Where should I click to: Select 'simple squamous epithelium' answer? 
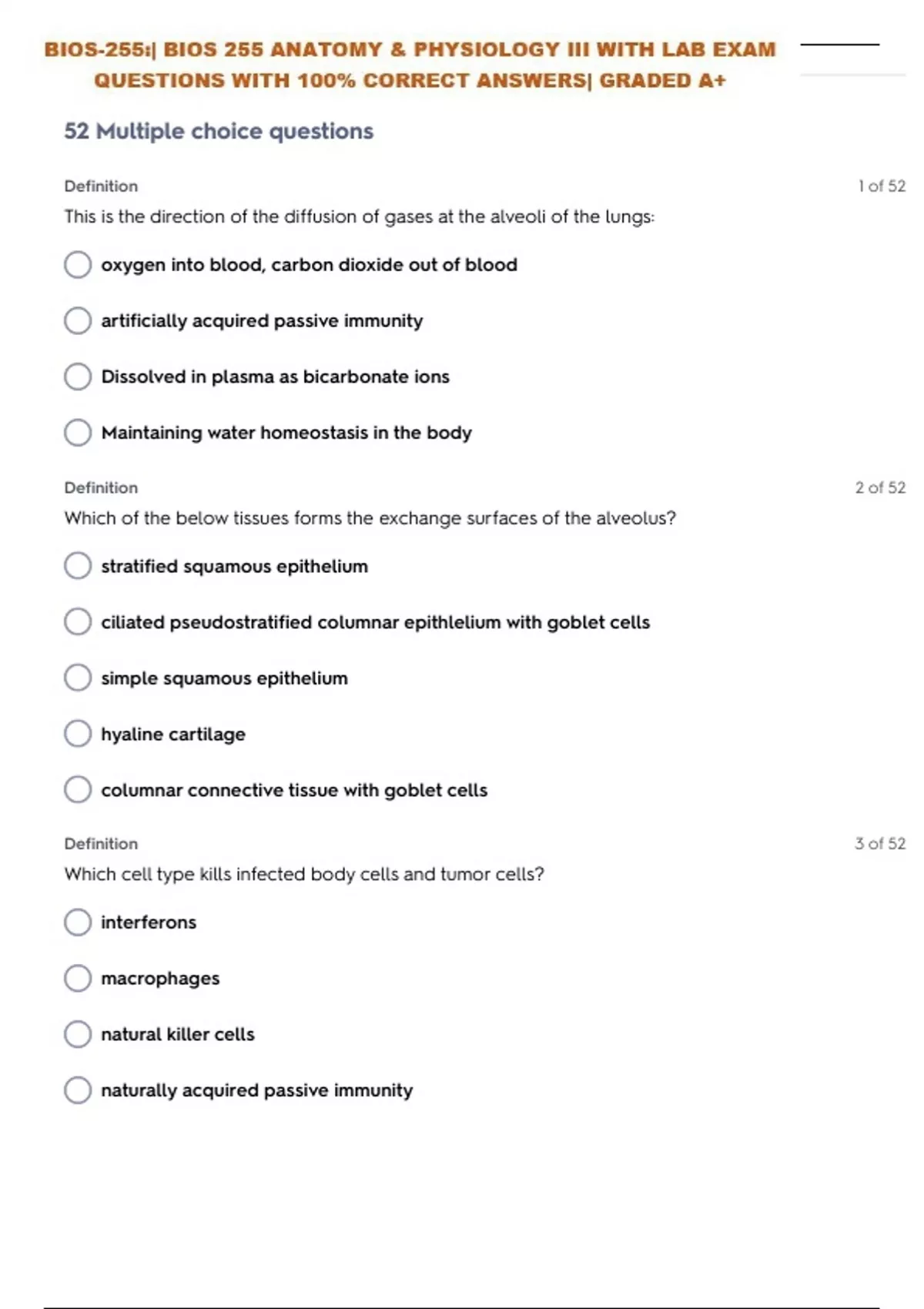(78, 678)
